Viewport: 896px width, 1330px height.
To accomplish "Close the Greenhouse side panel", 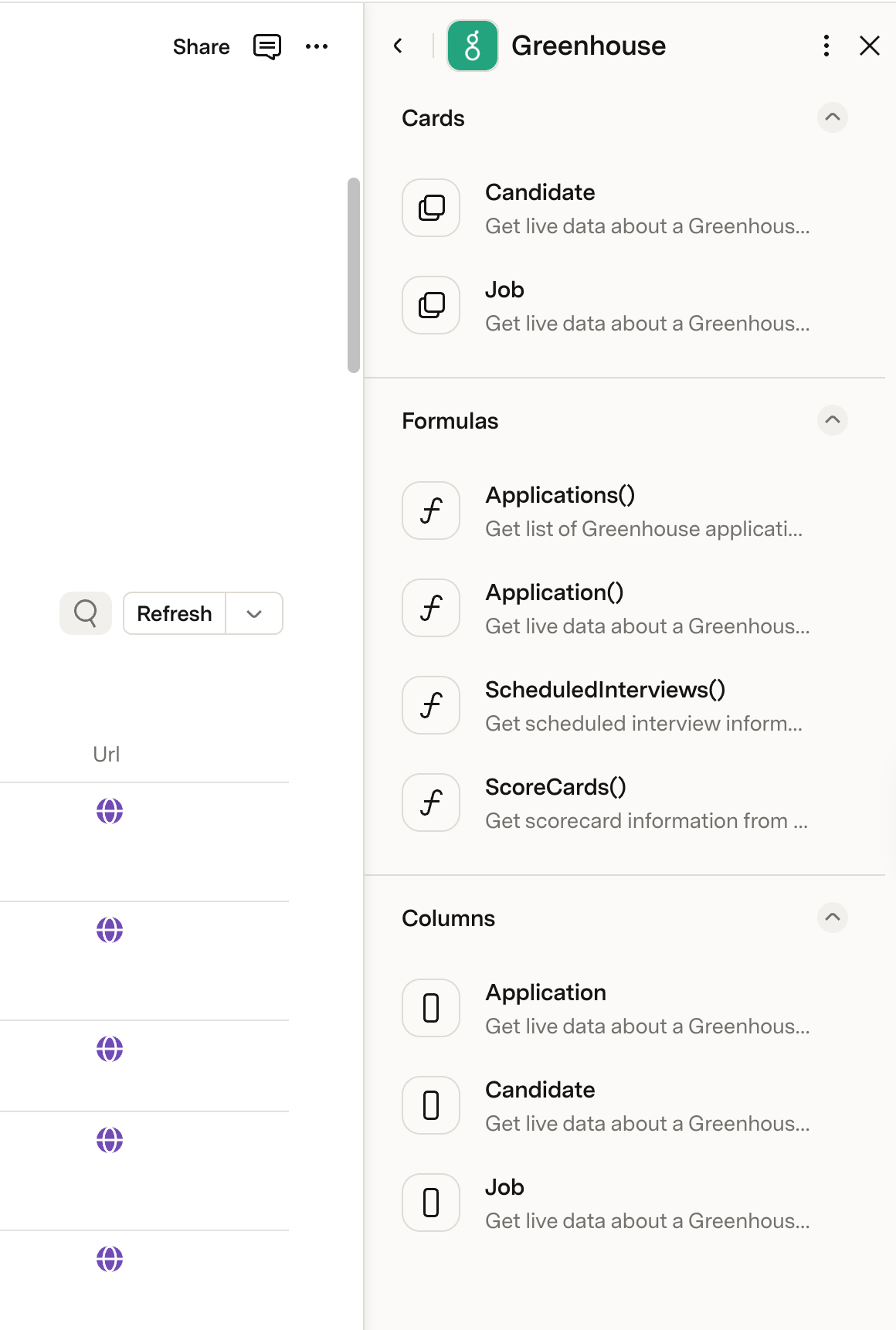I will click(870, 46).
